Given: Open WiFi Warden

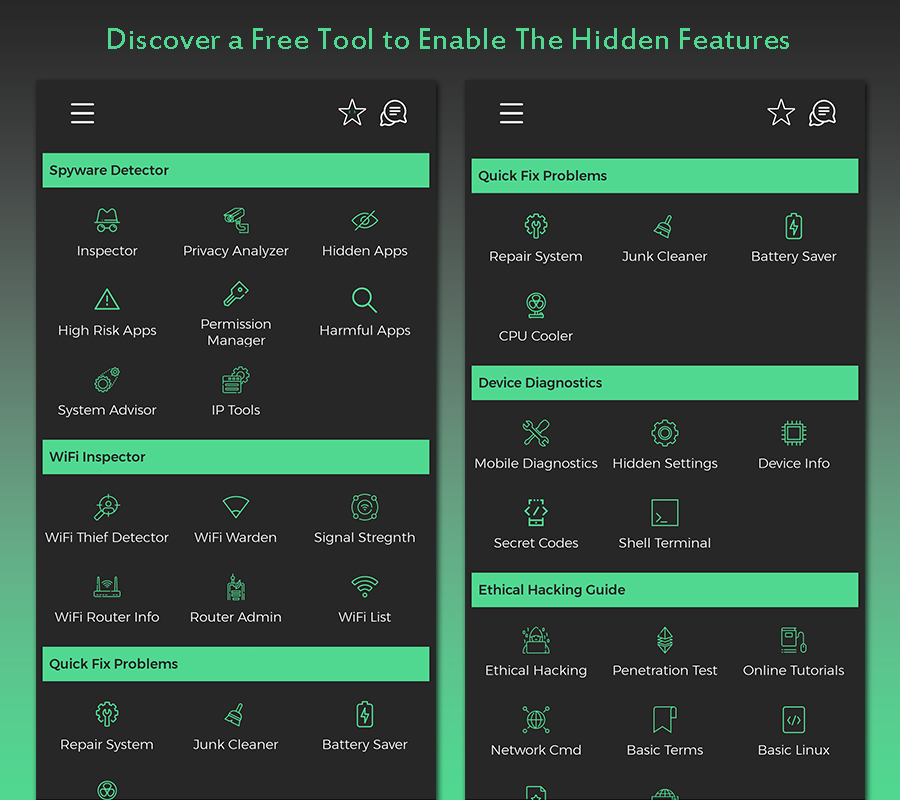Looking at the screenshot, I should coord(235,519).
